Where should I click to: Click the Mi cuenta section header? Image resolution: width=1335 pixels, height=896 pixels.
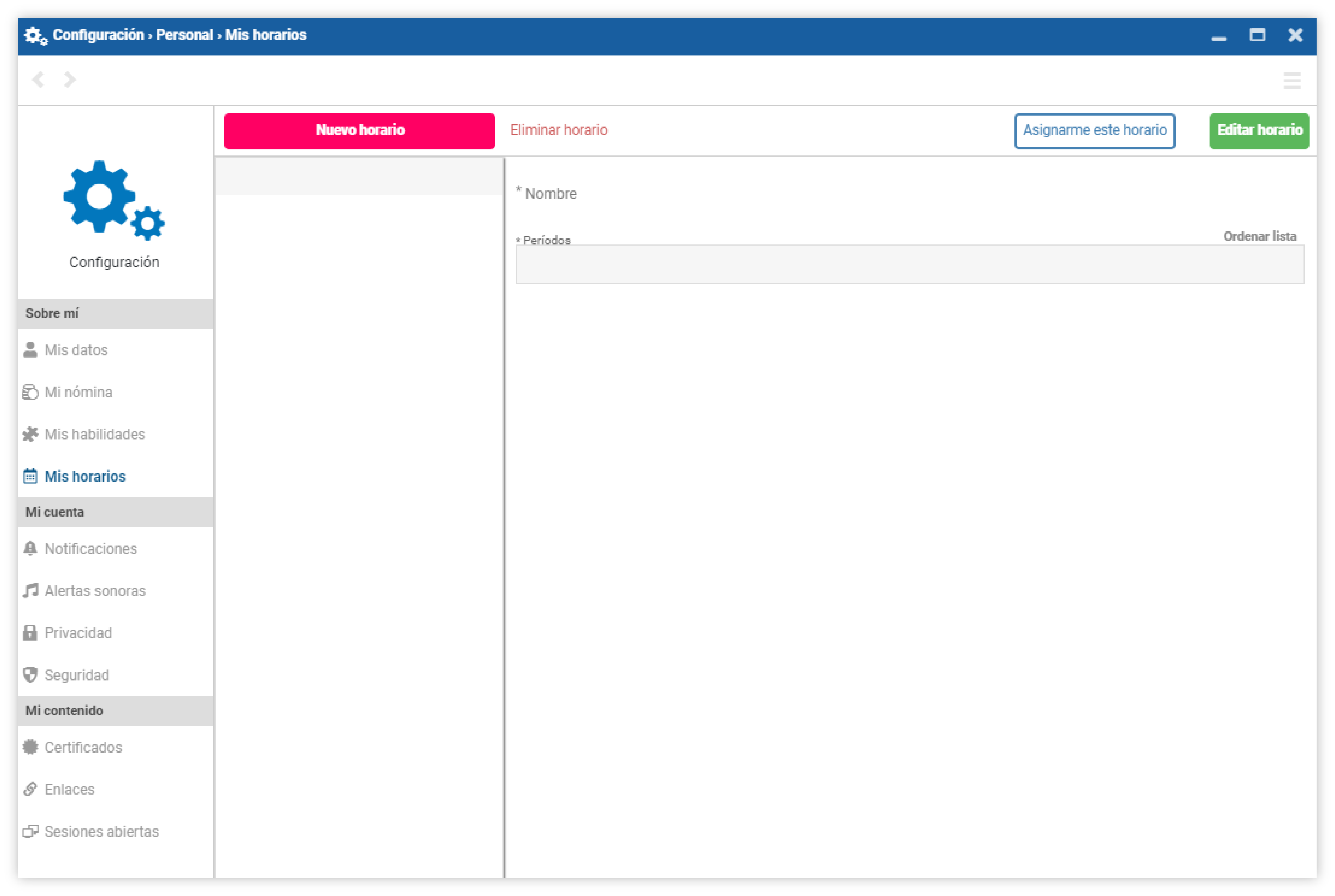pos(116,512)
